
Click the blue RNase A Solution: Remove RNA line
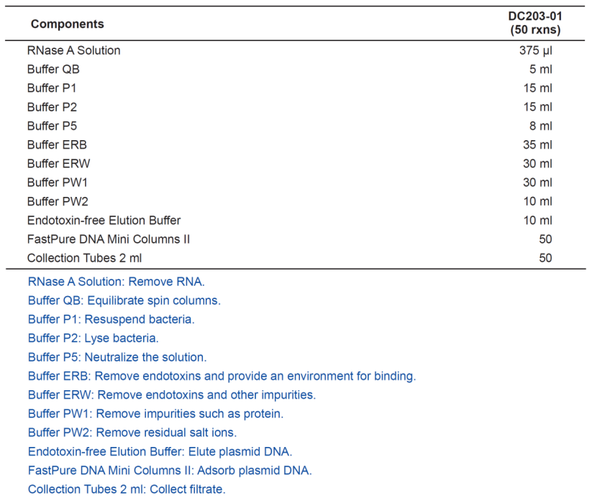(116, 282)
